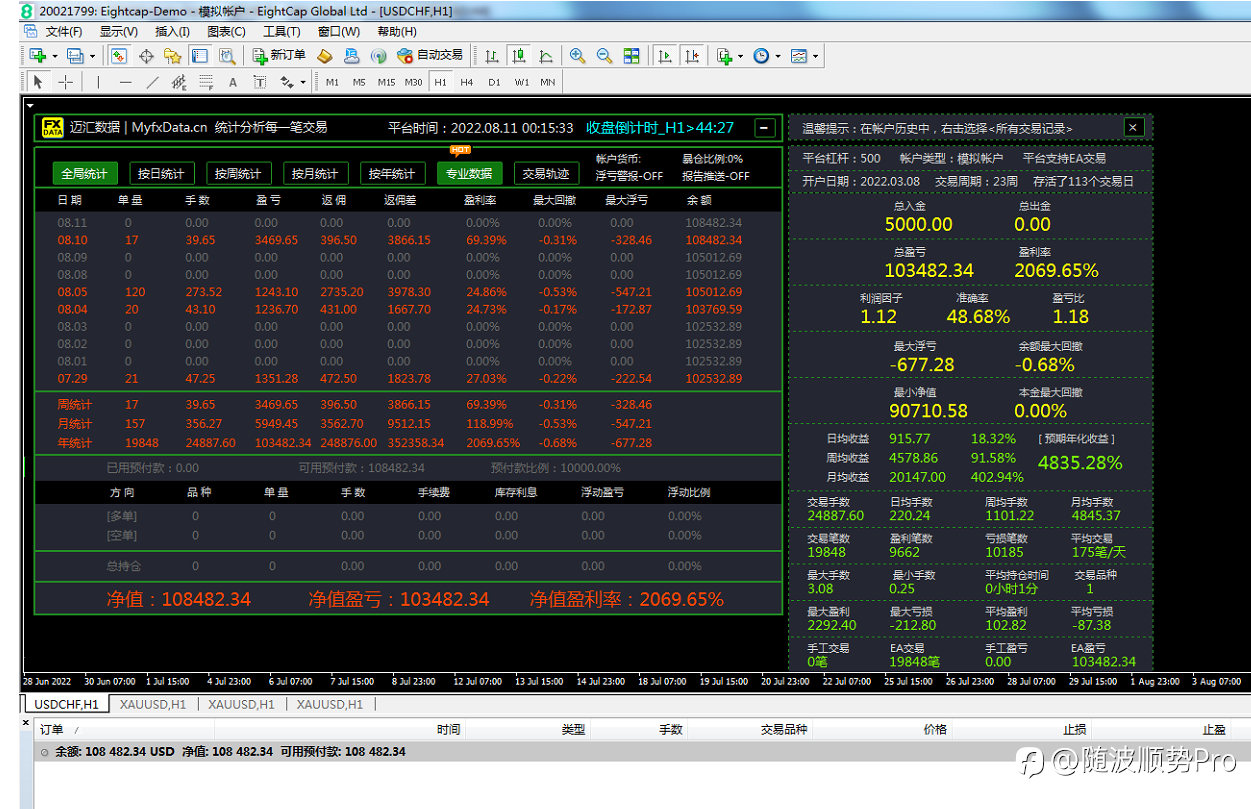Switch to USDCHF,H1 chart tab
Viewport: 1251px width, 809px height.
point(67,704)
